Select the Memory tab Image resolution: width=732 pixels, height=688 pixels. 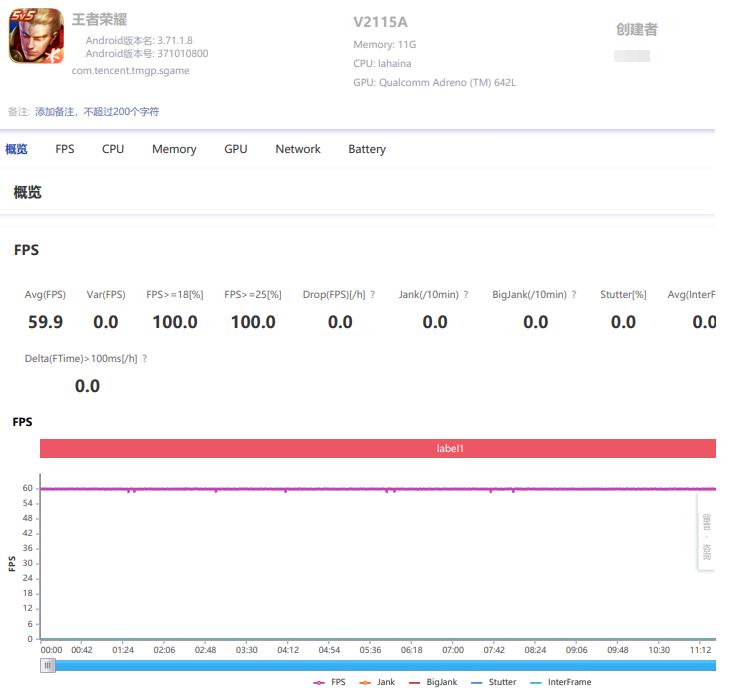174,149
